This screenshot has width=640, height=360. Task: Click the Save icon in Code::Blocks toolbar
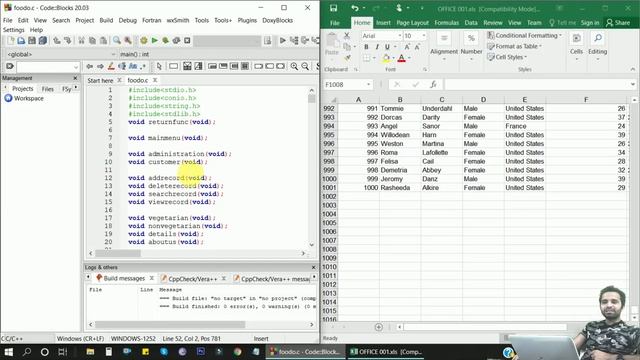[x=31, y=40]
